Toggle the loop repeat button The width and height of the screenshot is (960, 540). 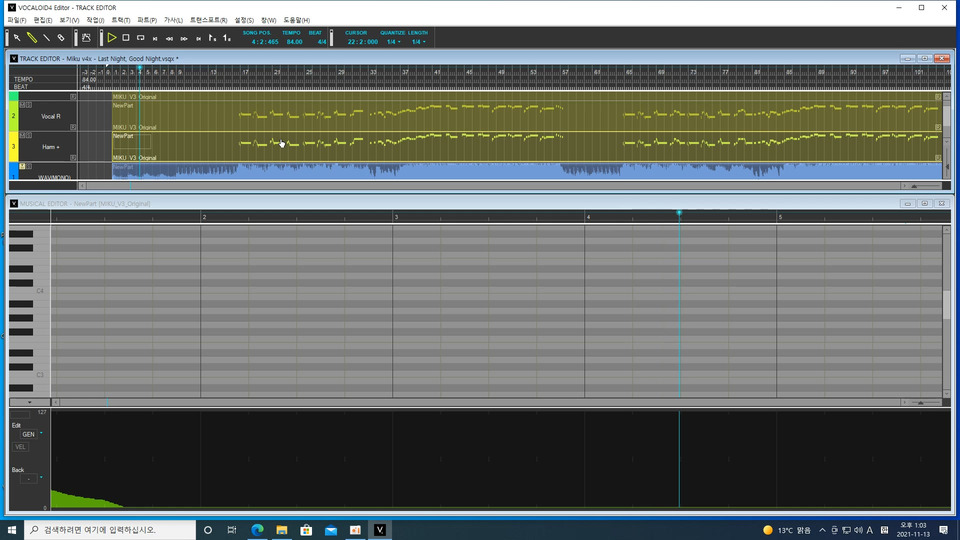click(141, 38)
